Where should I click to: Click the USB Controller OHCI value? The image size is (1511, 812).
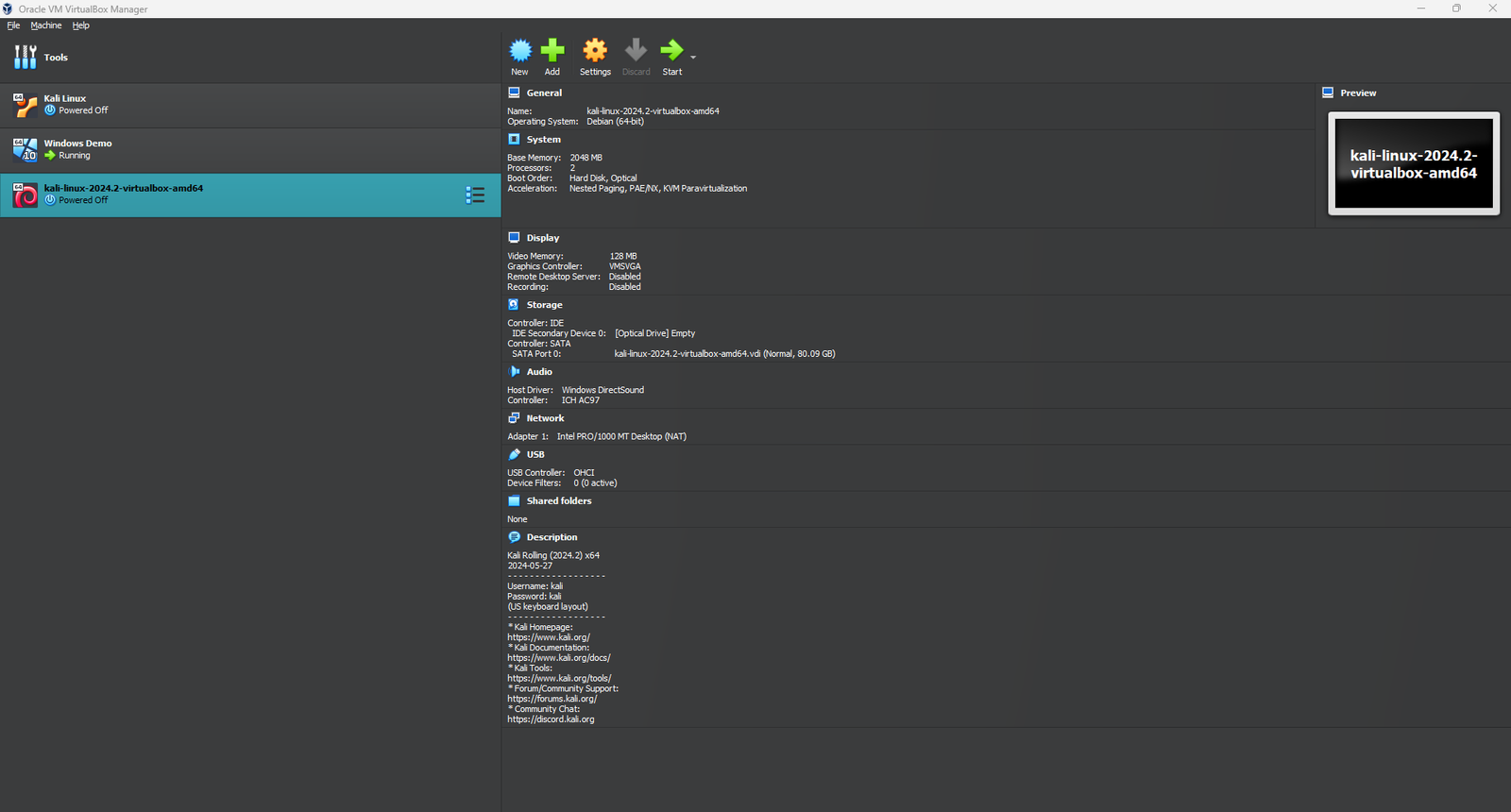click(x=584, y=472)
